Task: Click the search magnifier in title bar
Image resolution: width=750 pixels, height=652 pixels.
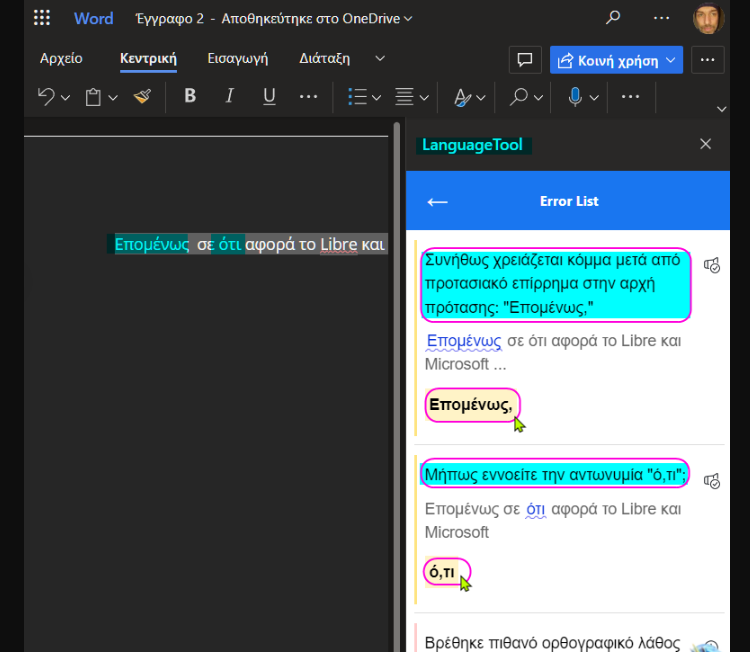Action: tap(613, 18)
